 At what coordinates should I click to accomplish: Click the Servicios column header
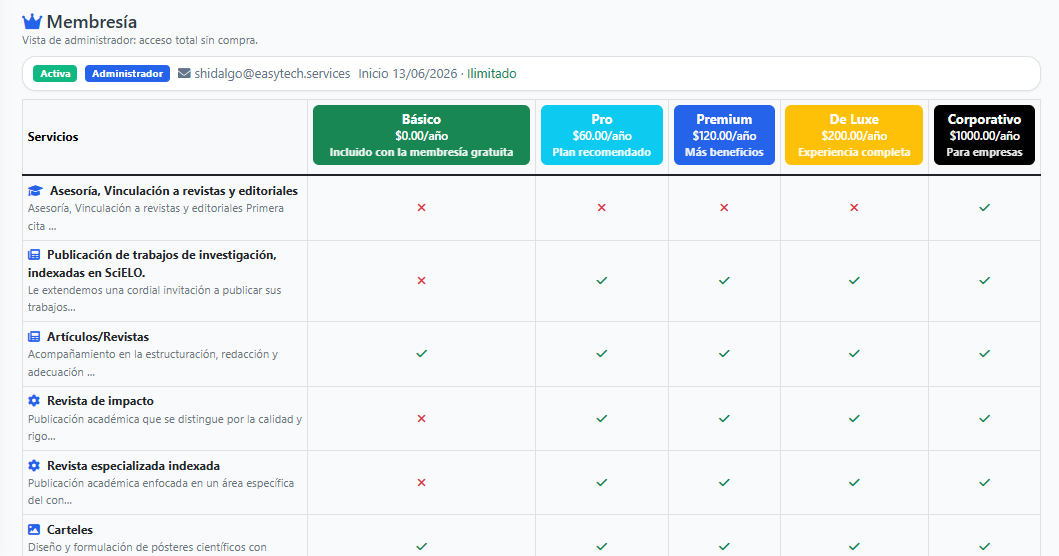pos(53,136)
